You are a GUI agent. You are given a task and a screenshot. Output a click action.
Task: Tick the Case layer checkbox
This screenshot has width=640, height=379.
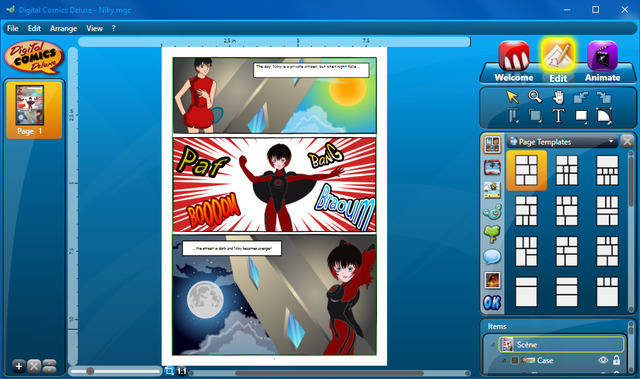pyautogui.click(x=515, y=360)
